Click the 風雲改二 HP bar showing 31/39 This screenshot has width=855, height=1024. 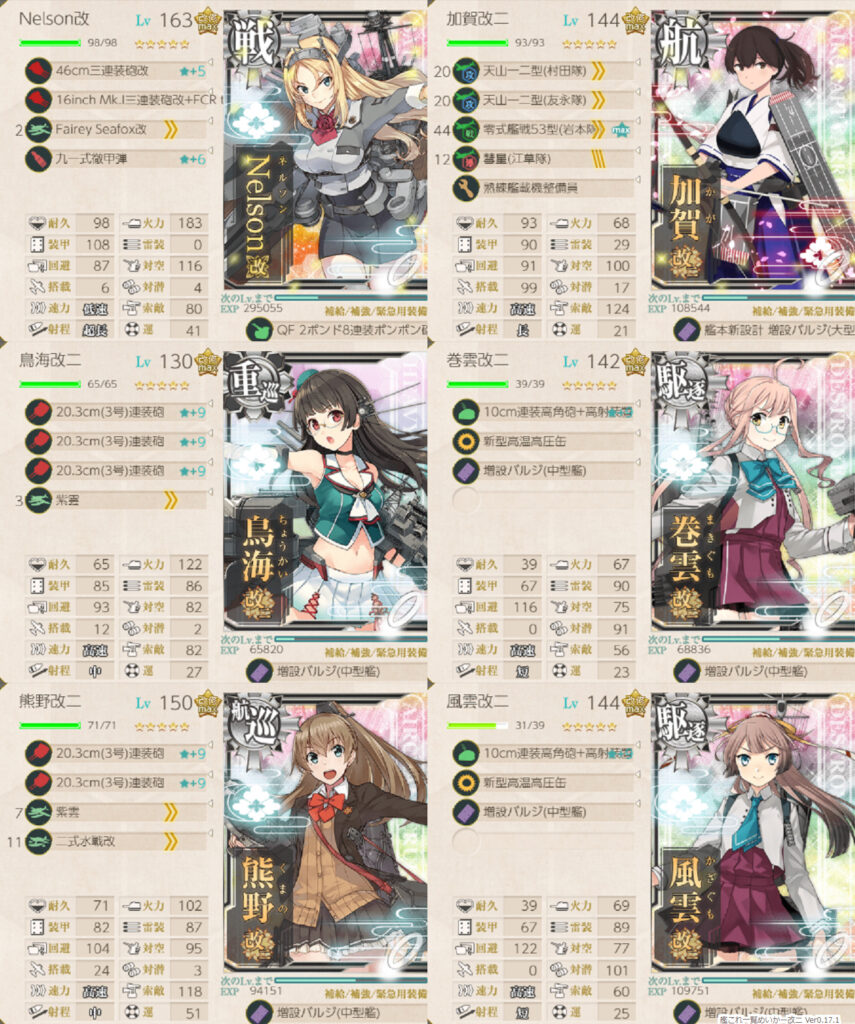click(477, 726)
